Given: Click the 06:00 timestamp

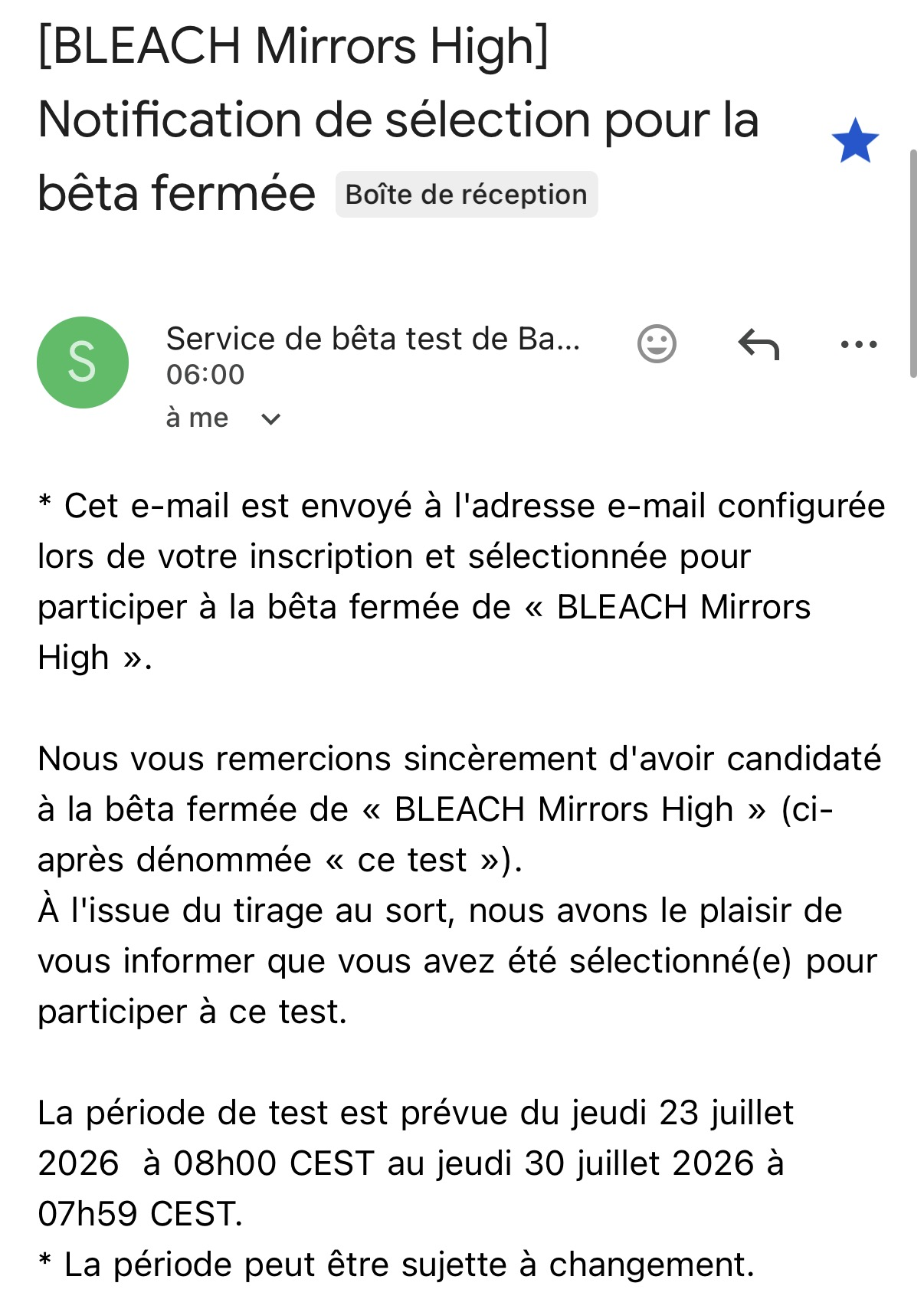Looking at the screenshot, I should 205,375.
